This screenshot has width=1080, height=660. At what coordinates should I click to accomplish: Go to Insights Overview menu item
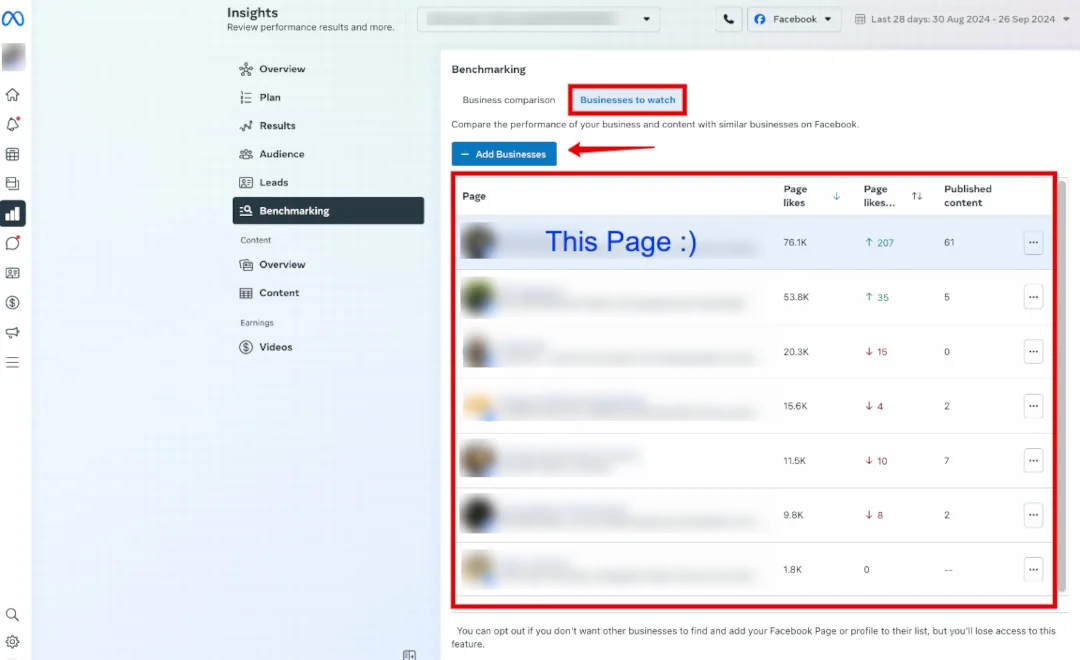tap(329, 69)
